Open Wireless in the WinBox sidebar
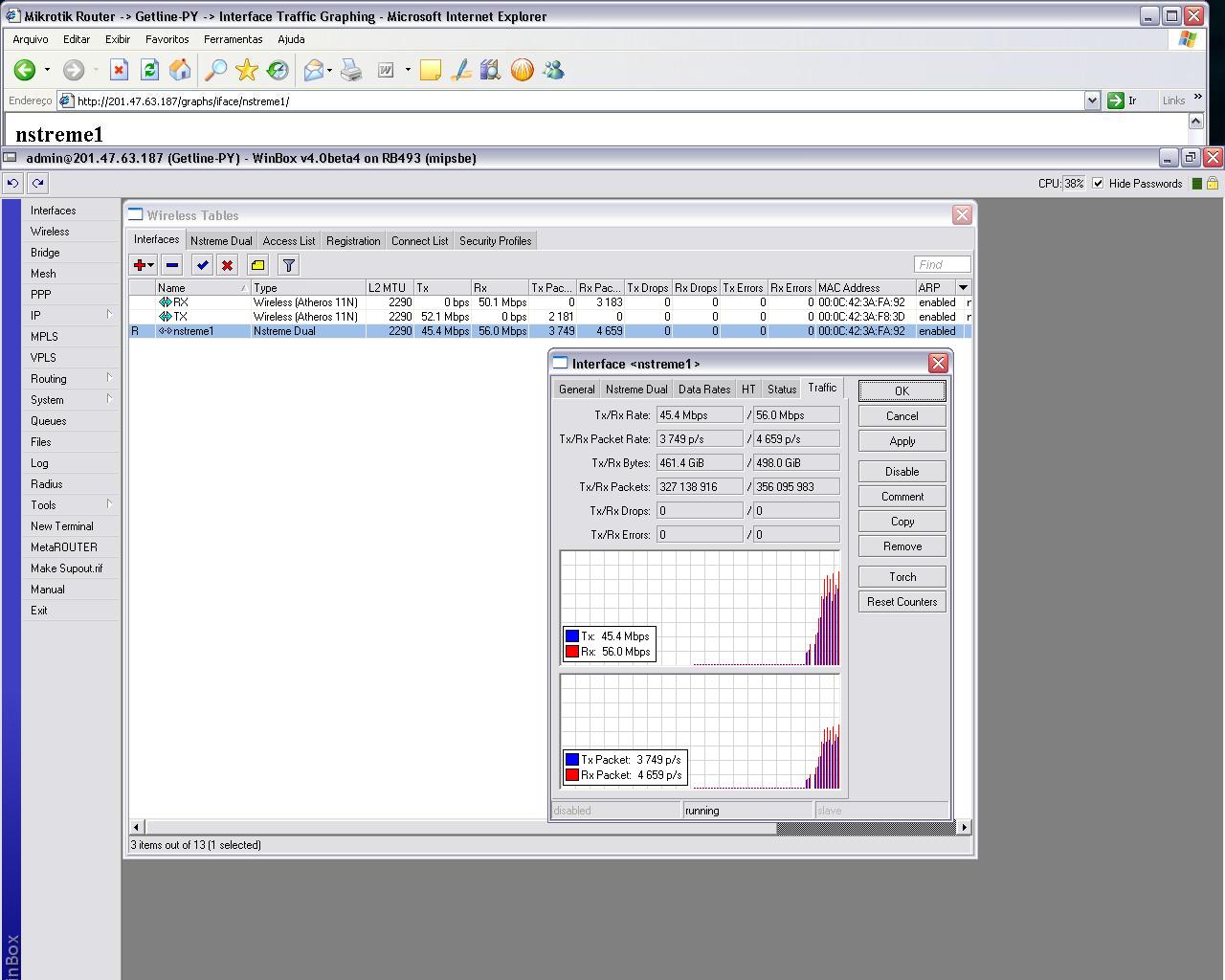This screenshot has height=980, width=1225. click(x=50, y=232)
